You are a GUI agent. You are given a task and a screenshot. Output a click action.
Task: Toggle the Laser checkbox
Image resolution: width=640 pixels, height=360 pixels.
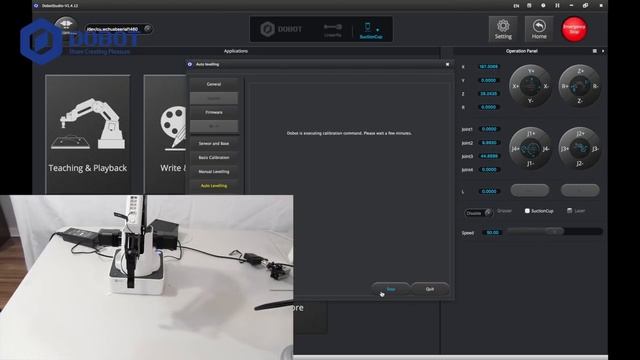(x=569, y=211)
